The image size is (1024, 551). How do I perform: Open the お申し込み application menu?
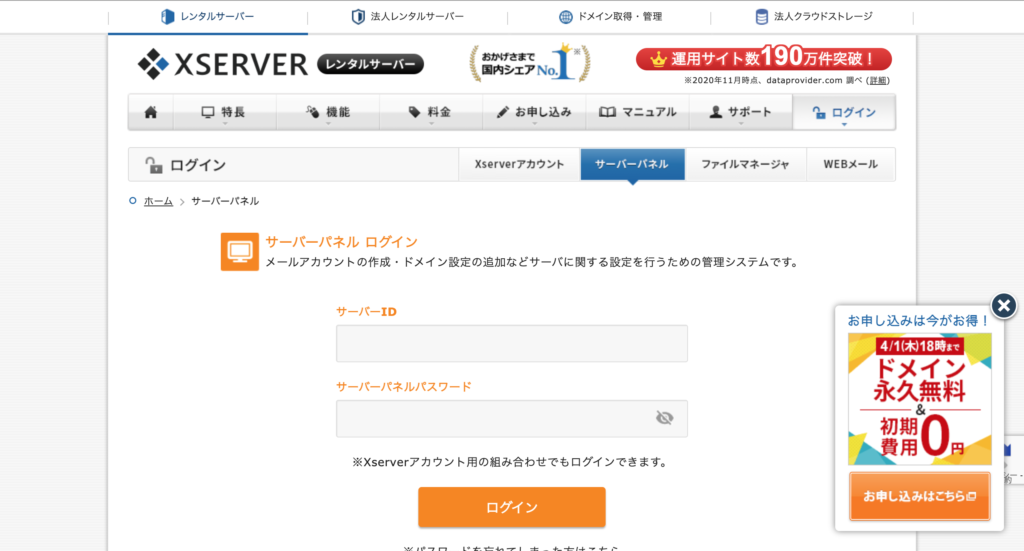pos(534,112)
